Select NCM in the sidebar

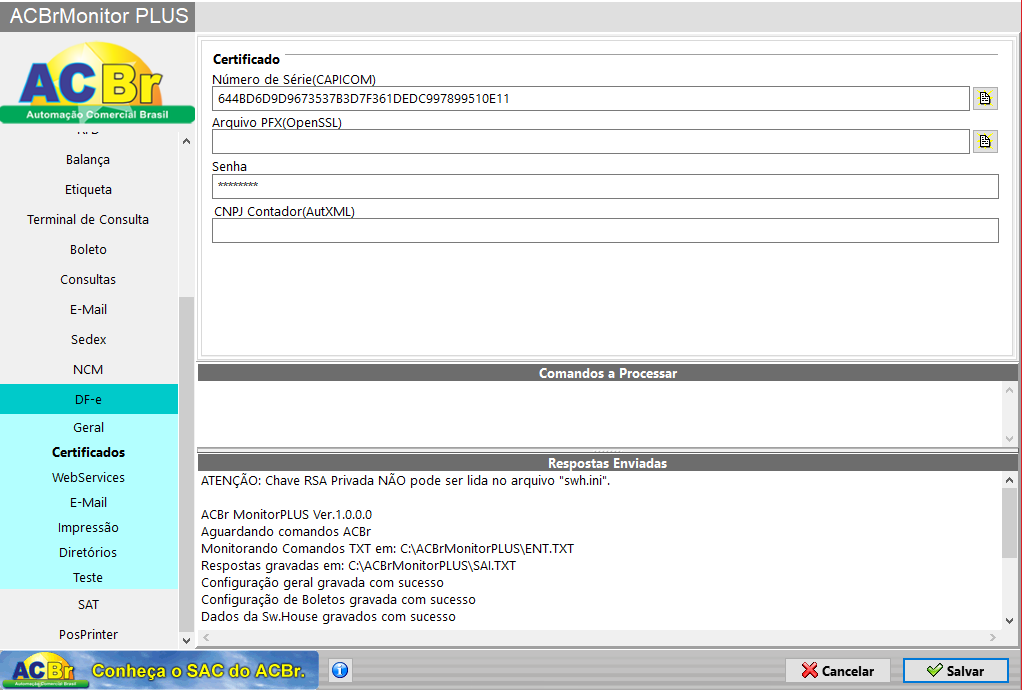(x=88, y=369)
